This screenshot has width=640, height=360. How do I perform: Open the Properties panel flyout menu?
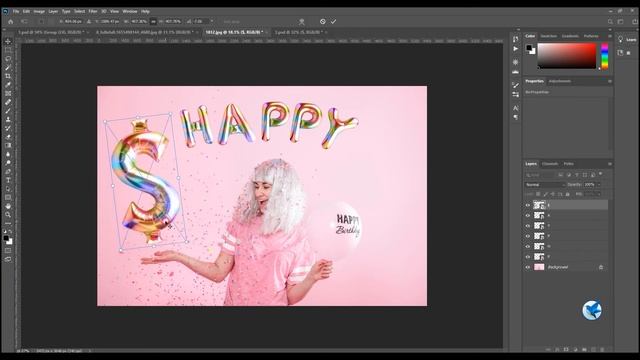click(x=610, y=81)
